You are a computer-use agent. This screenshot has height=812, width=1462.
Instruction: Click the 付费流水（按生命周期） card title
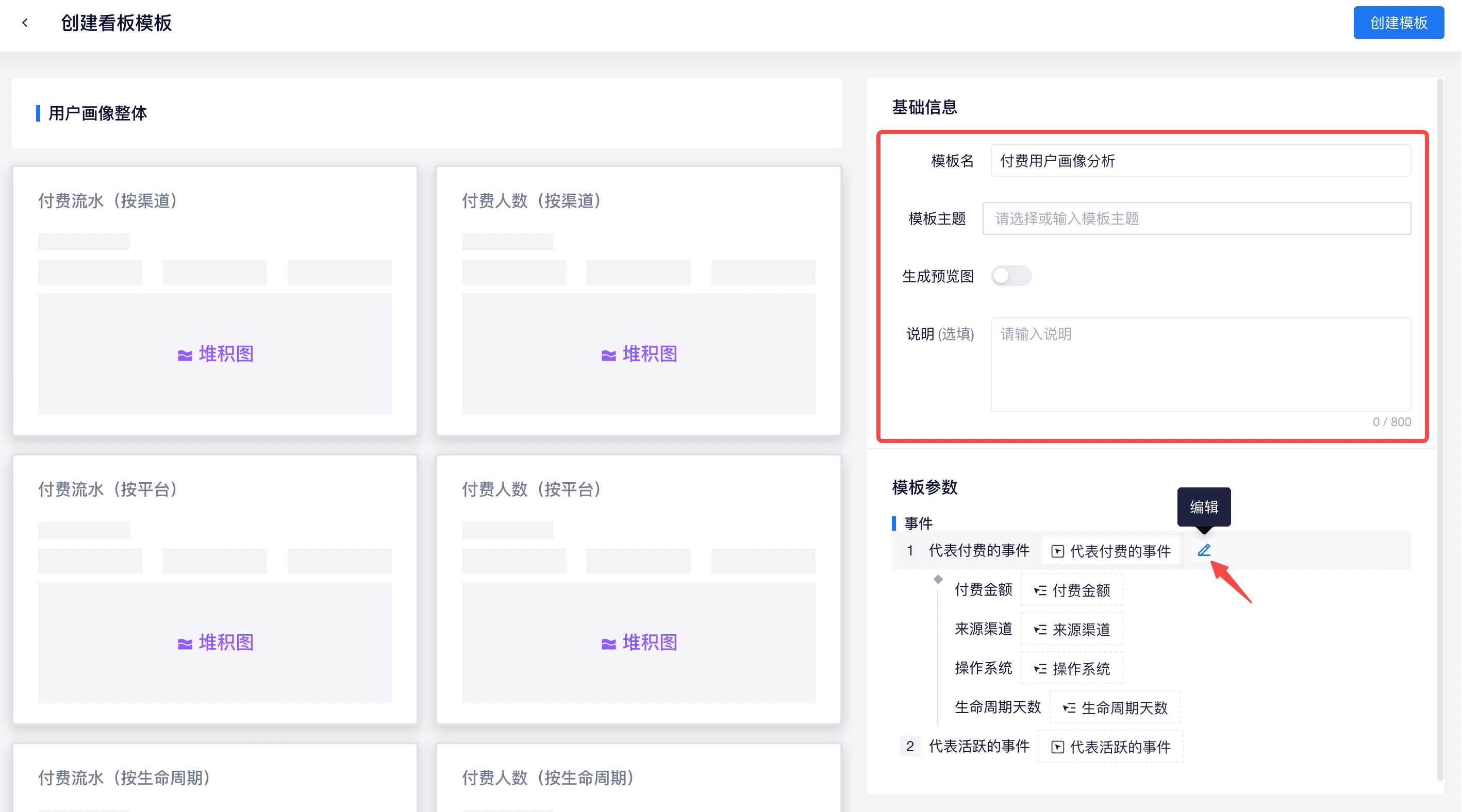124,777
